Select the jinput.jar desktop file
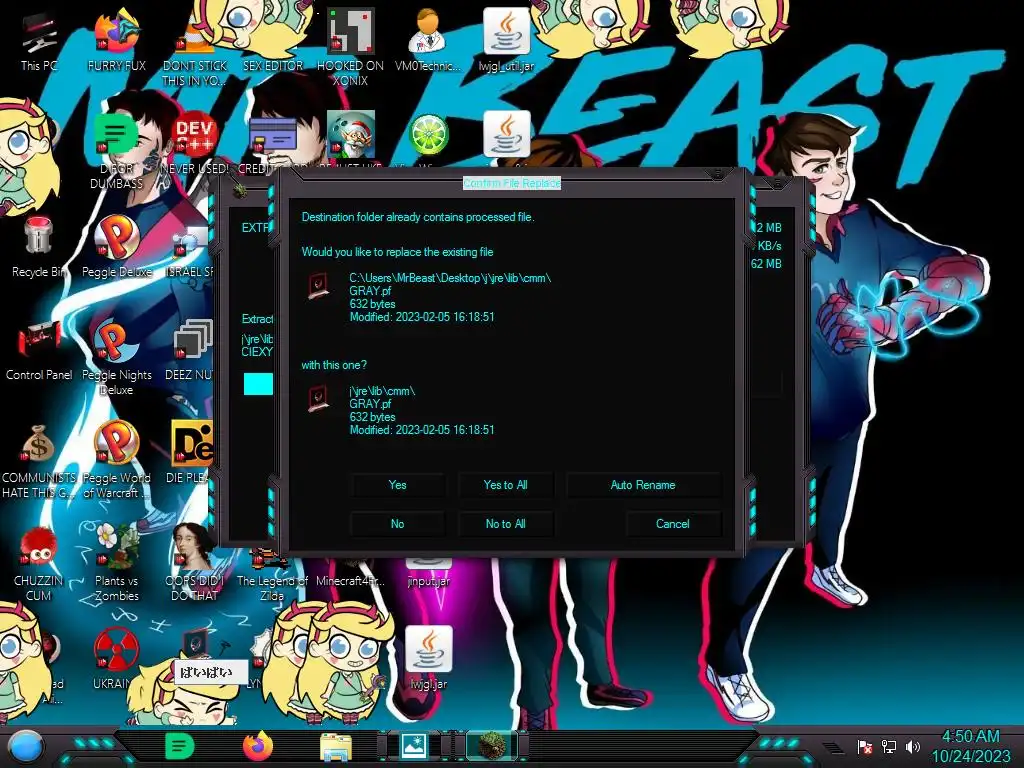The height and width of the screenshot is (768, 1024). [428, 575]
